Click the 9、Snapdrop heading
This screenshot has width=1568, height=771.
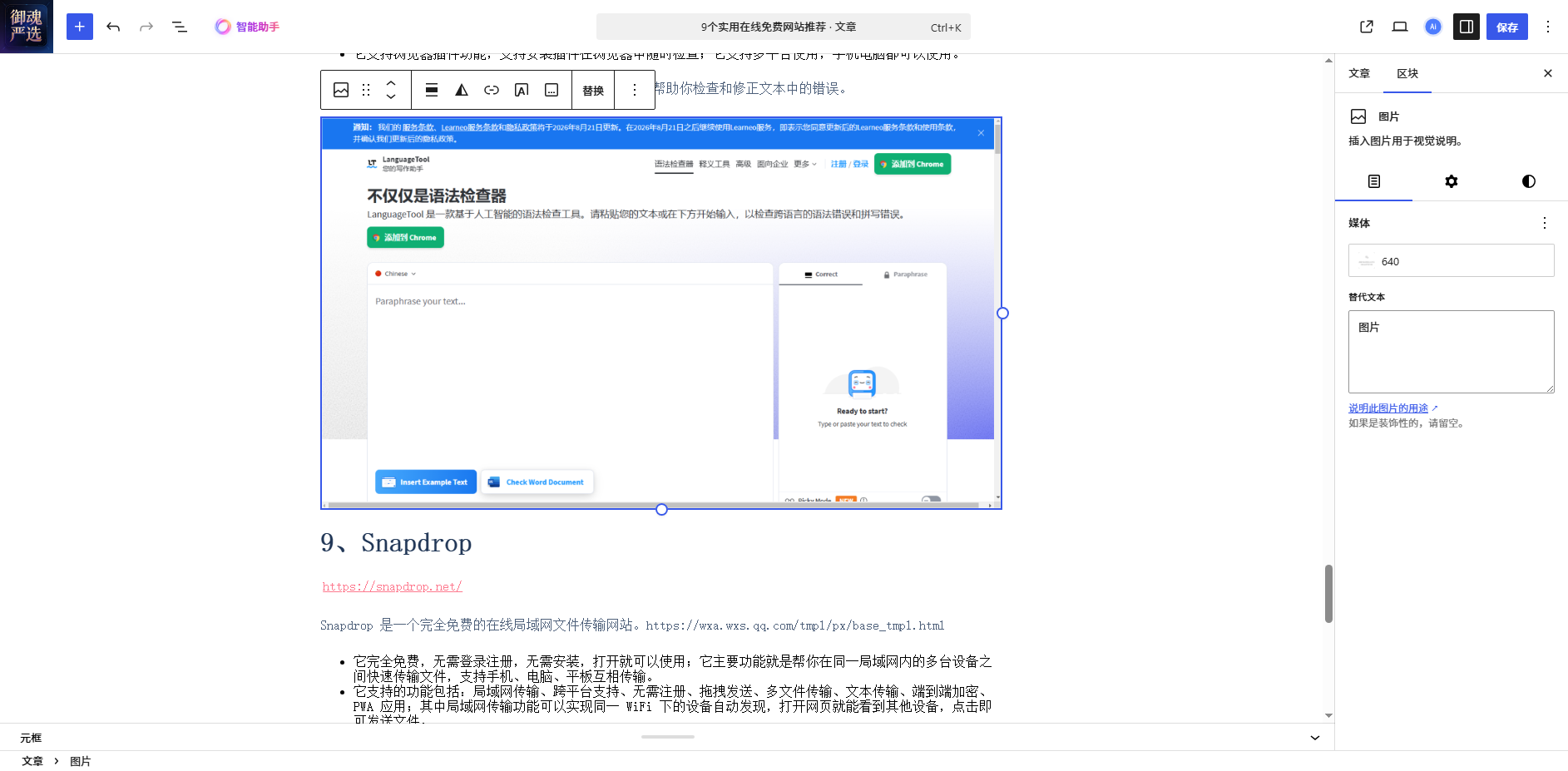[396, 543]
